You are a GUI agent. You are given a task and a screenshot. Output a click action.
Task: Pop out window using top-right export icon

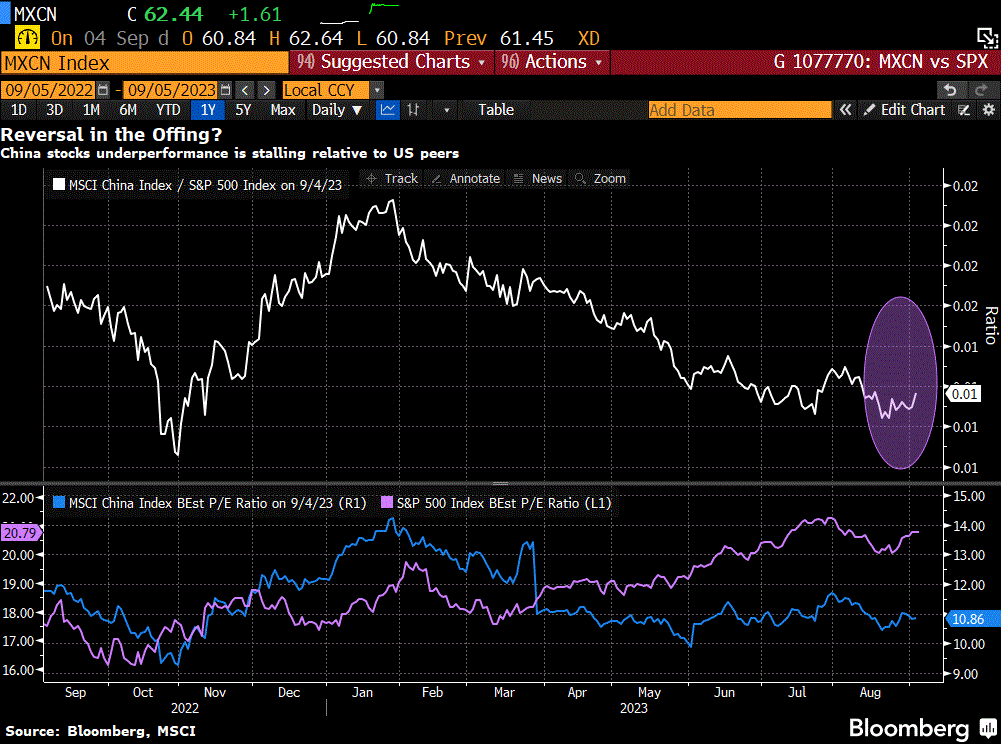(x=987, y=38)
